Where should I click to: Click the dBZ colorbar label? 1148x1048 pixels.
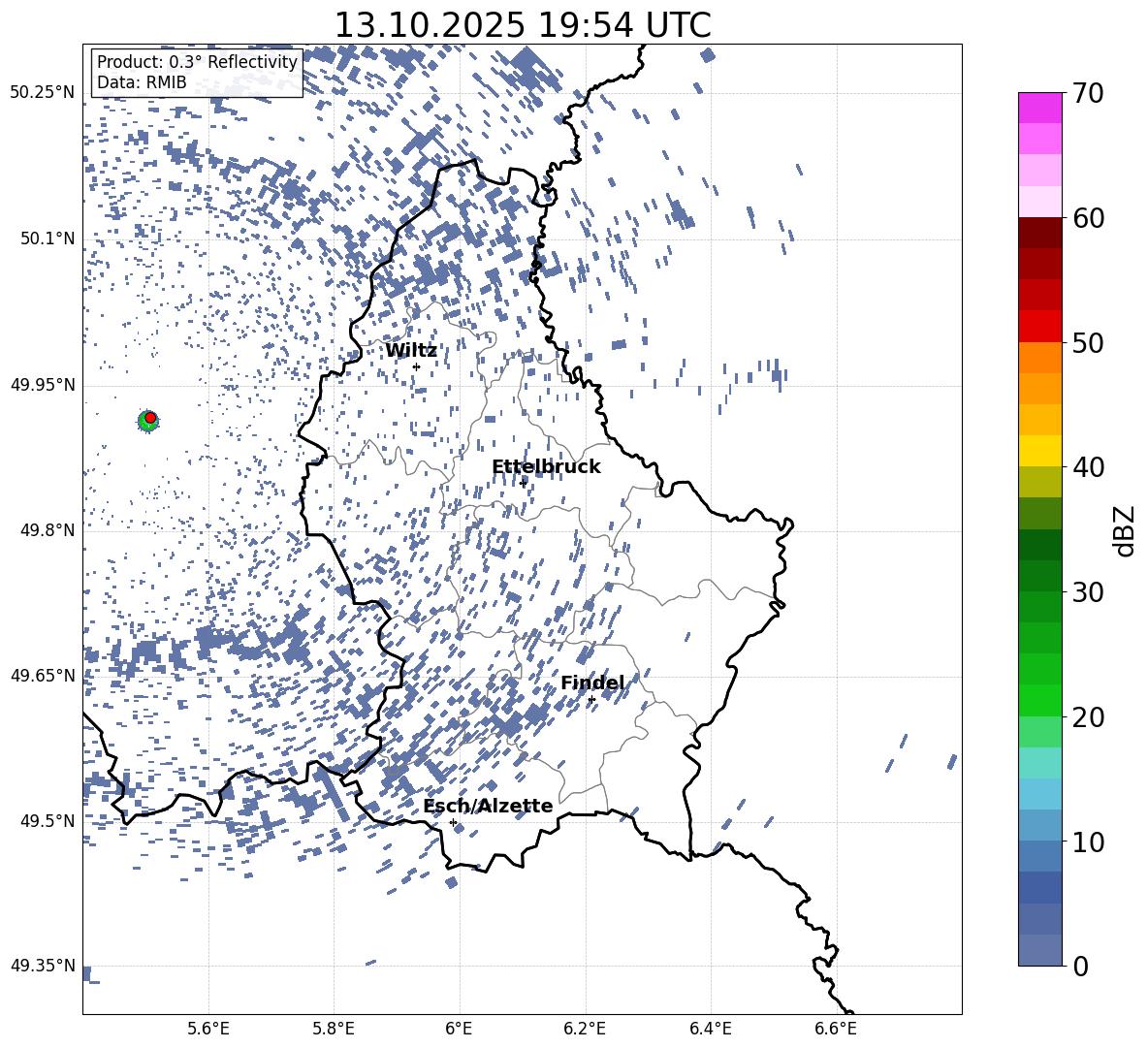tap(1125, 530)
